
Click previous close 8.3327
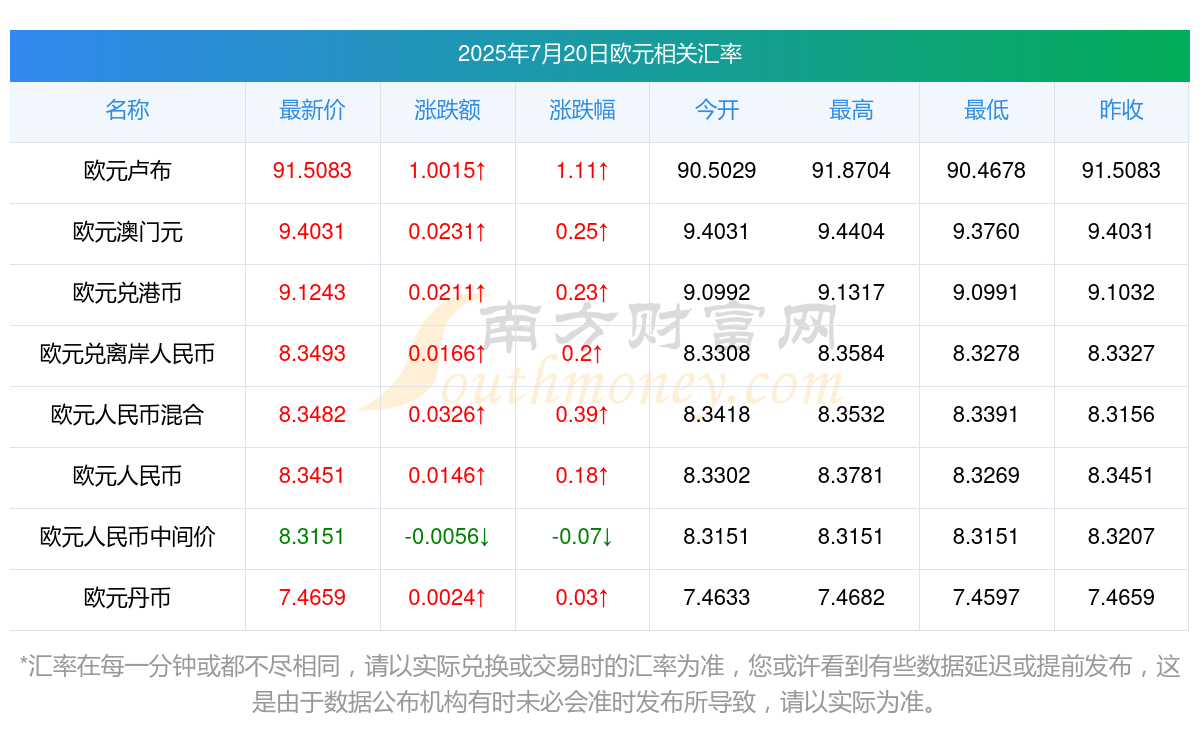(x=1121, y=354)
